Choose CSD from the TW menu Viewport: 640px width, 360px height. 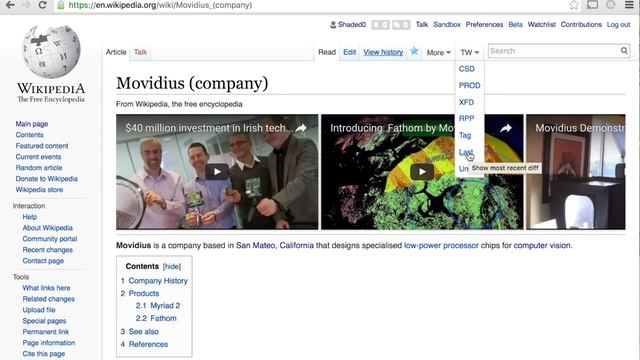pyautogui.click(x=467, y=69)
